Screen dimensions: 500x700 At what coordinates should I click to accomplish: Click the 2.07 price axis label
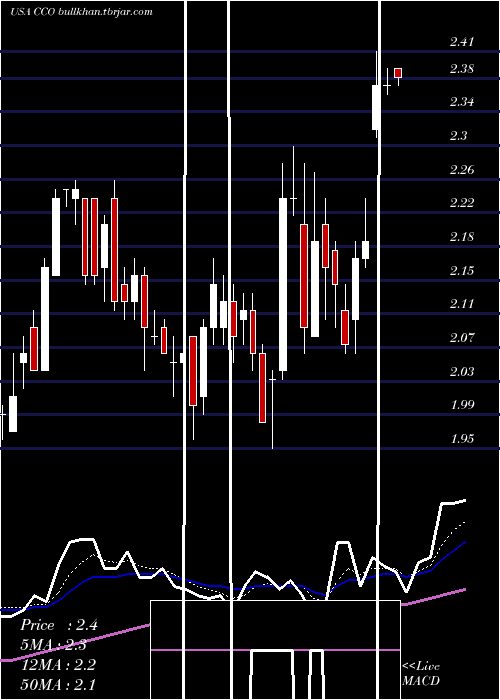tap(462, 338)
